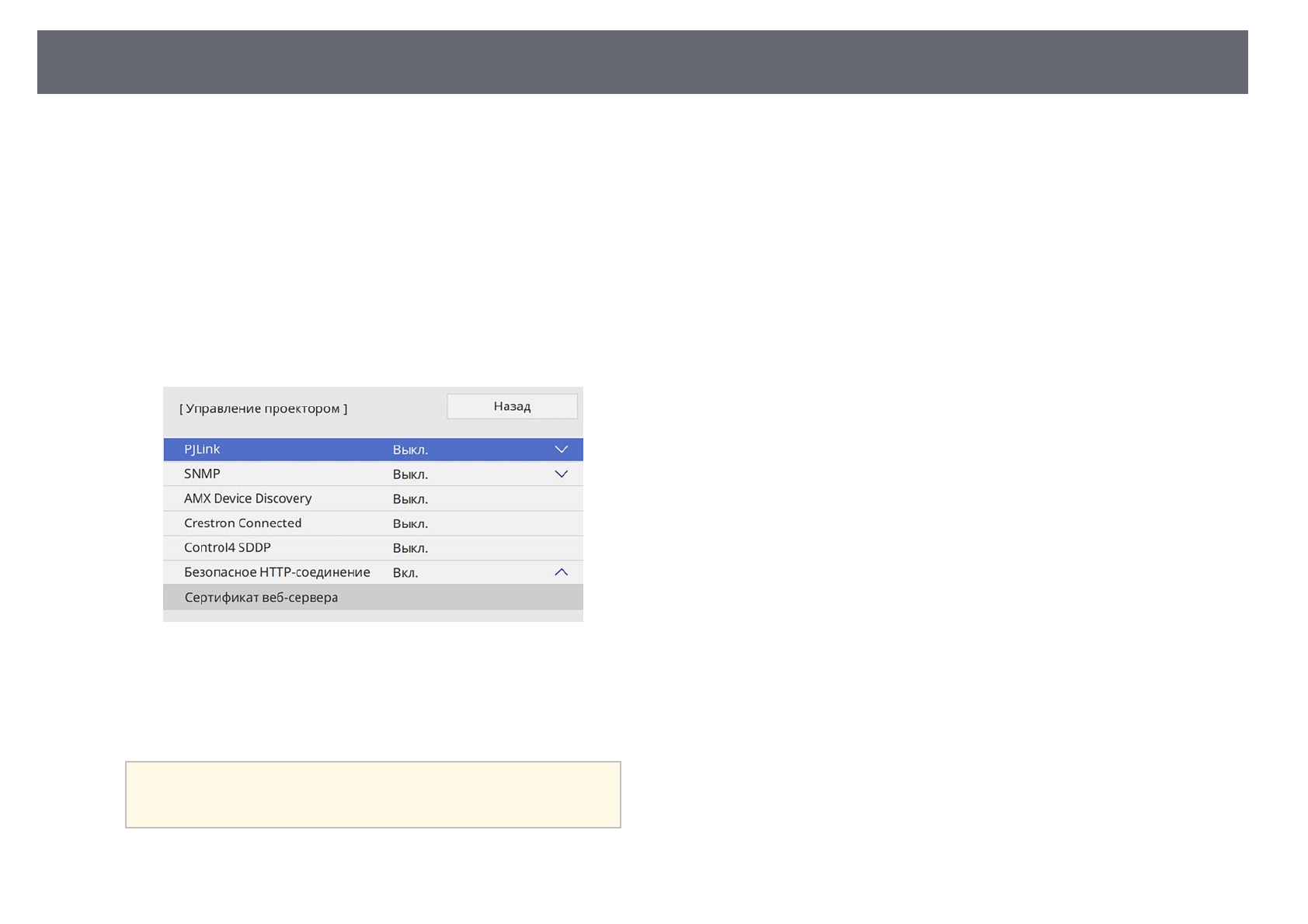
Task: Click the Управление проектором menu title
Action: (263, 408)
